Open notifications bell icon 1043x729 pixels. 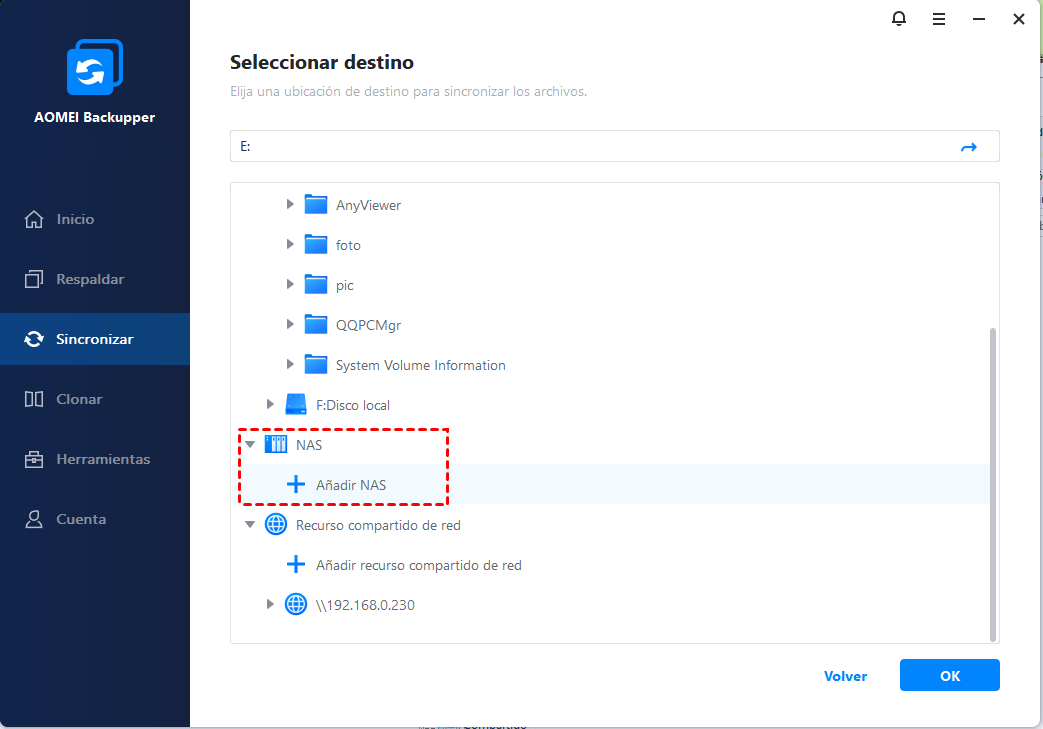pos(899,19)
